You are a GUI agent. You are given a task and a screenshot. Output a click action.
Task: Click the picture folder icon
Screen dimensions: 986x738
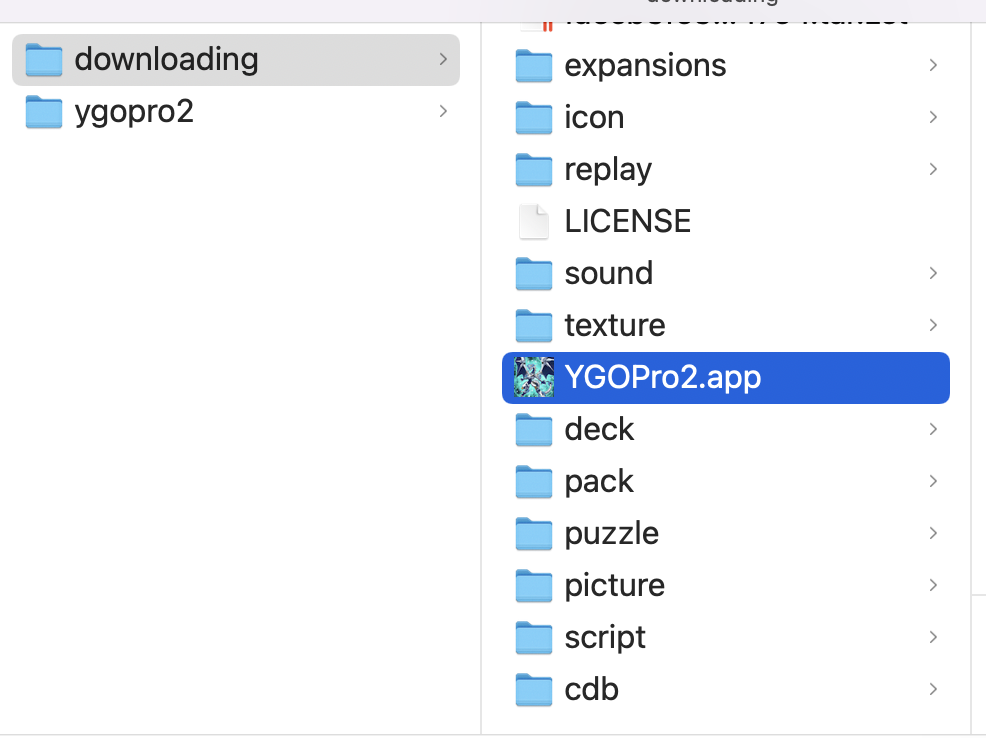534,585
